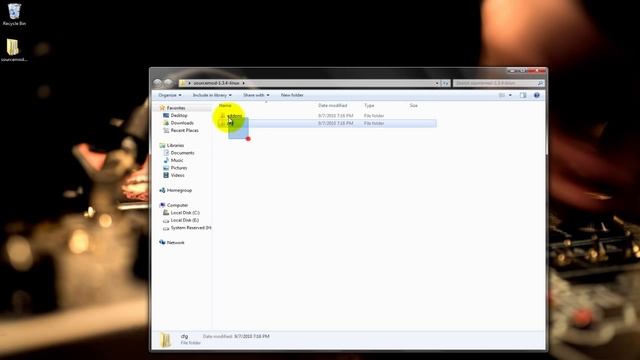The height and width of the screenshot is (360, 640).
Task: Open the Share with dropdown
Action: click(x=256, y=95)
